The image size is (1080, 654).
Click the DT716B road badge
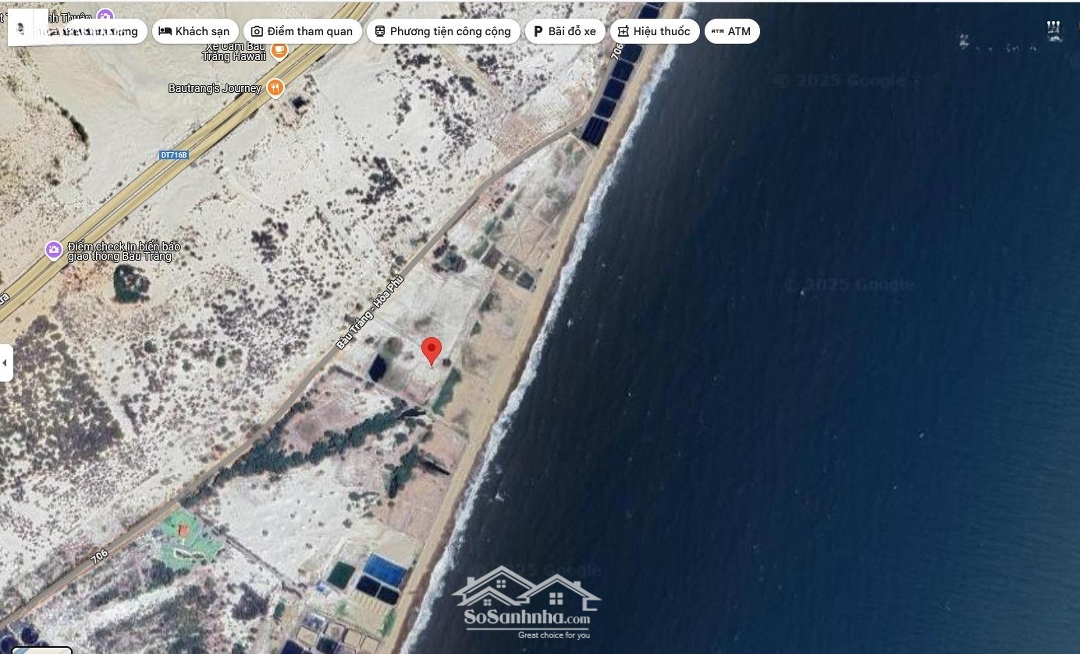(173, 155)
